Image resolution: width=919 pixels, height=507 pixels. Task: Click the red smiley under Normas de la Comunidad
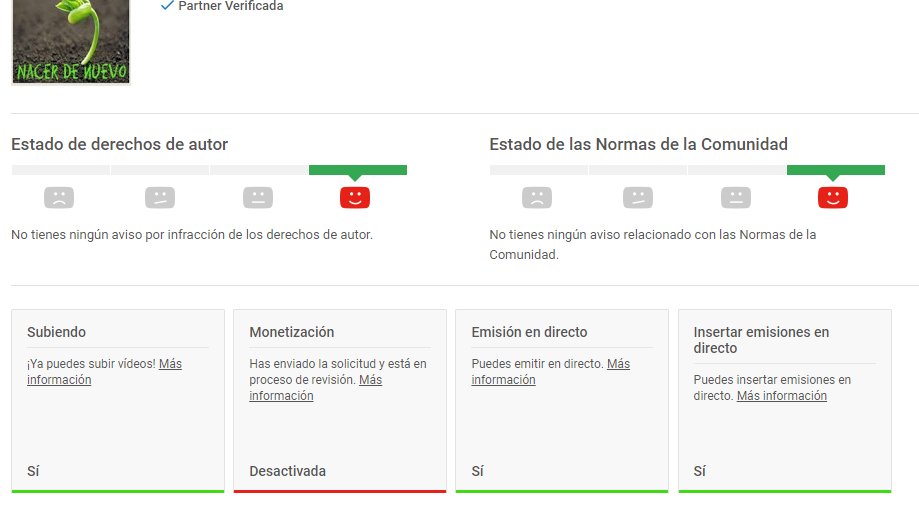833,198
